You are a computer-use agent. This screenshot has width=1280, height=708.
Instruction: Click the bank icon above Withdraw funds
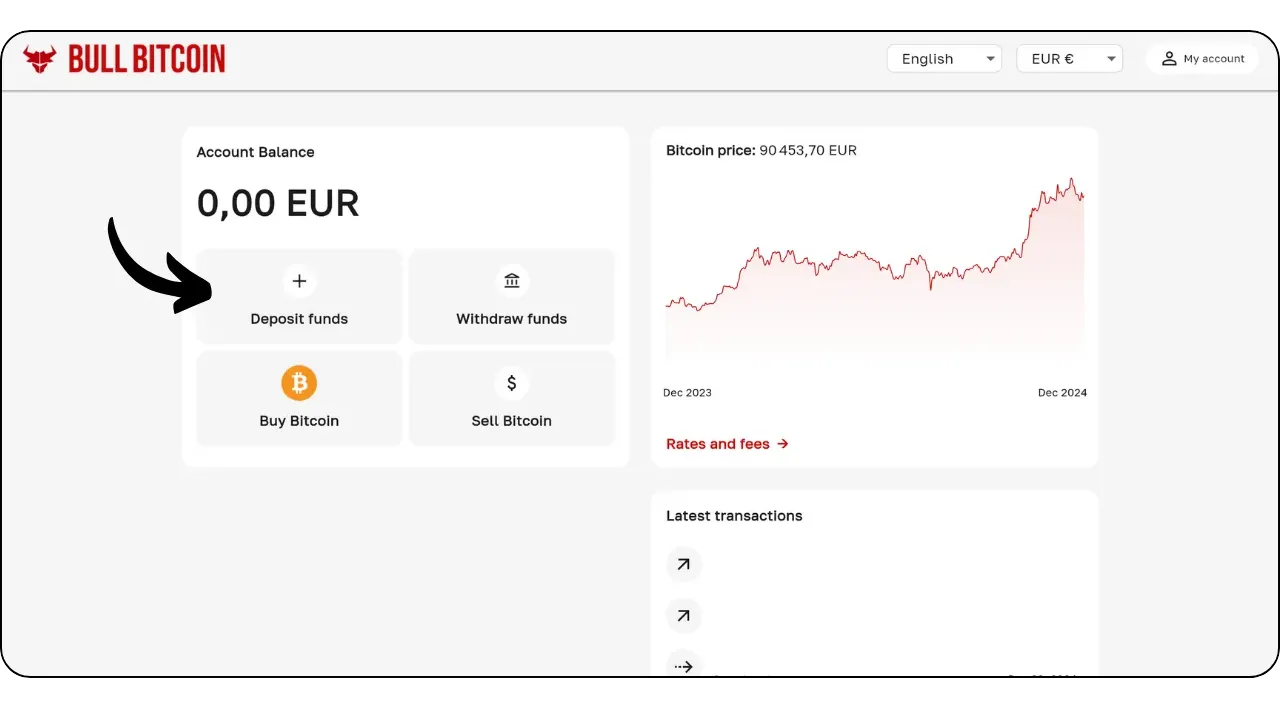(x=512, y=281)
